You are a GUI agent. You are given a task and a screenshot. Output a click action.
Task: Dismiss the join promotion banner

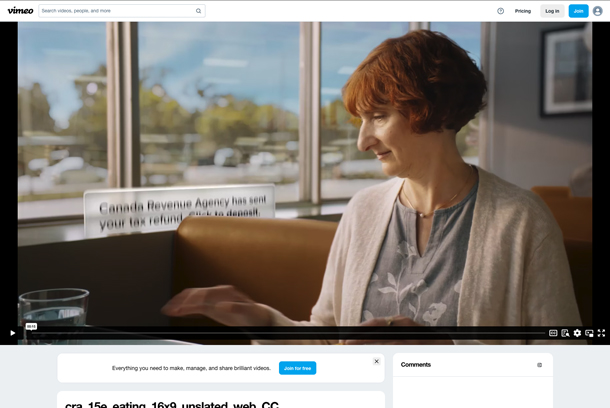(x=377, y=361)
